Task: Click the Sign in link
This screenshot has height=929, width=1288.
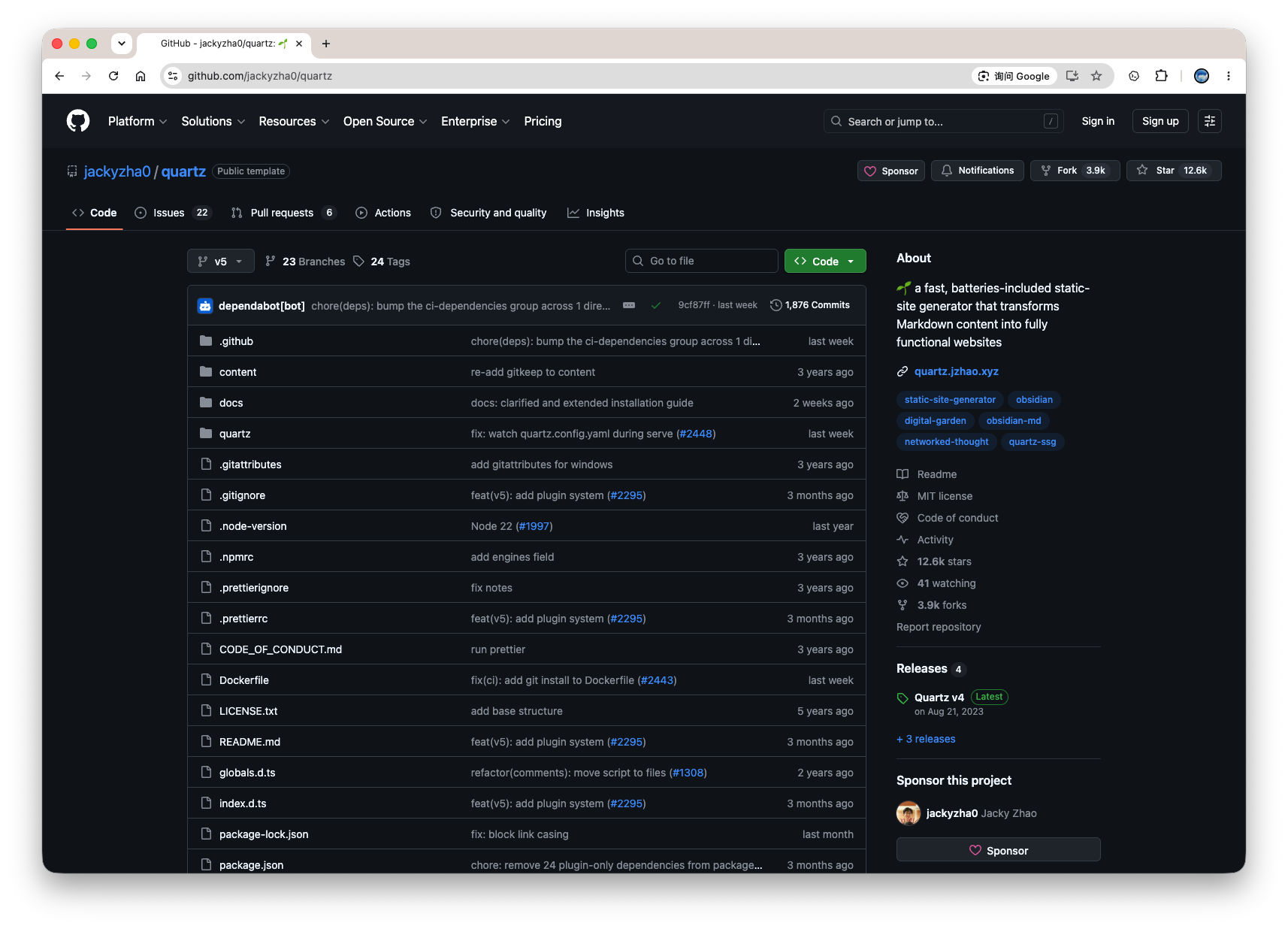Action: (1098, 121)
